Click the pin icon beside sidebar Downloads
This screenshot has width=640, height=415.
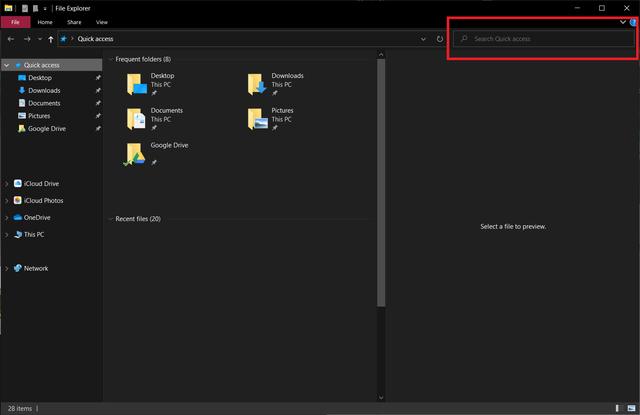(98, 91)
